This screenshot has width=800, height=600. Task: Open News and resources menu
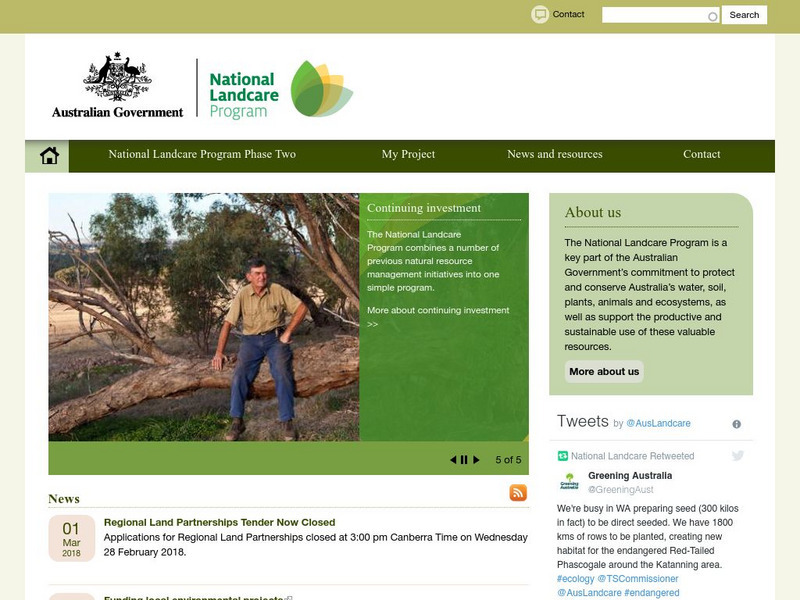(555, 154)
